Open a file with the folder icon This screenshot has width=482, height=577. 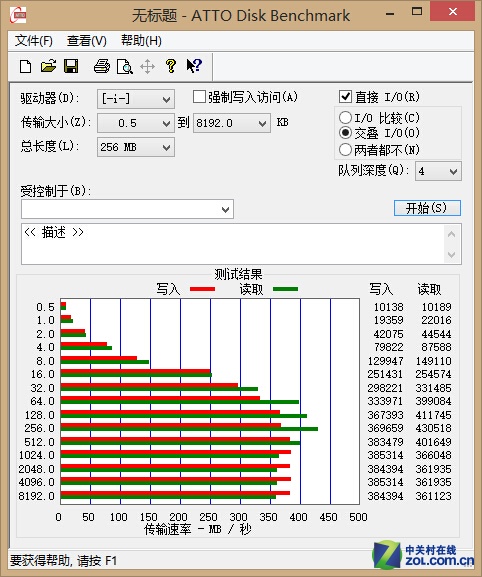(x=48, y=66)
